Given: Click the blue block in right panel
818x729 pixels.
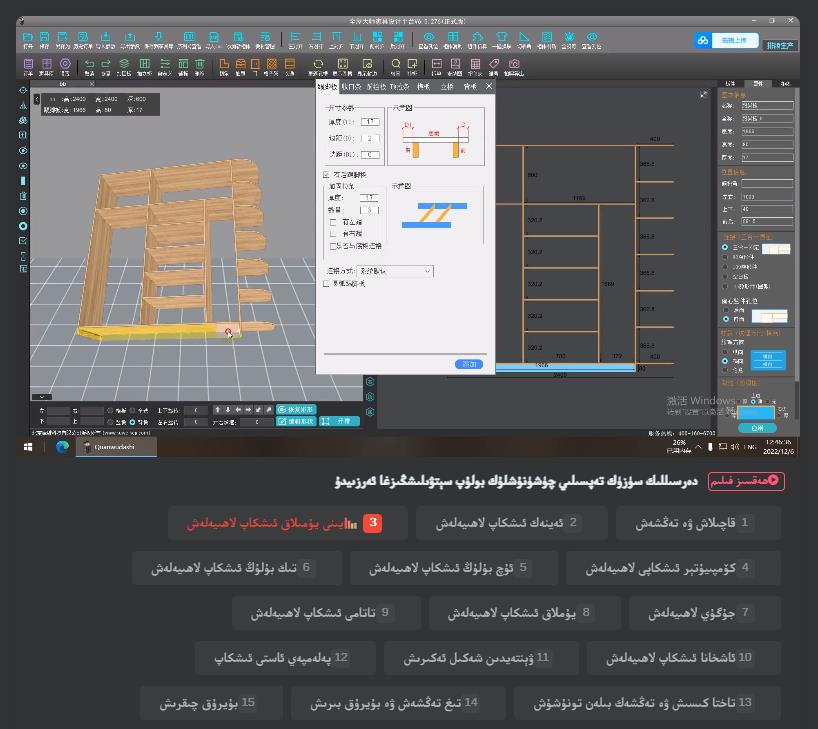Looking at the screenshot, I should pos(768,360).
